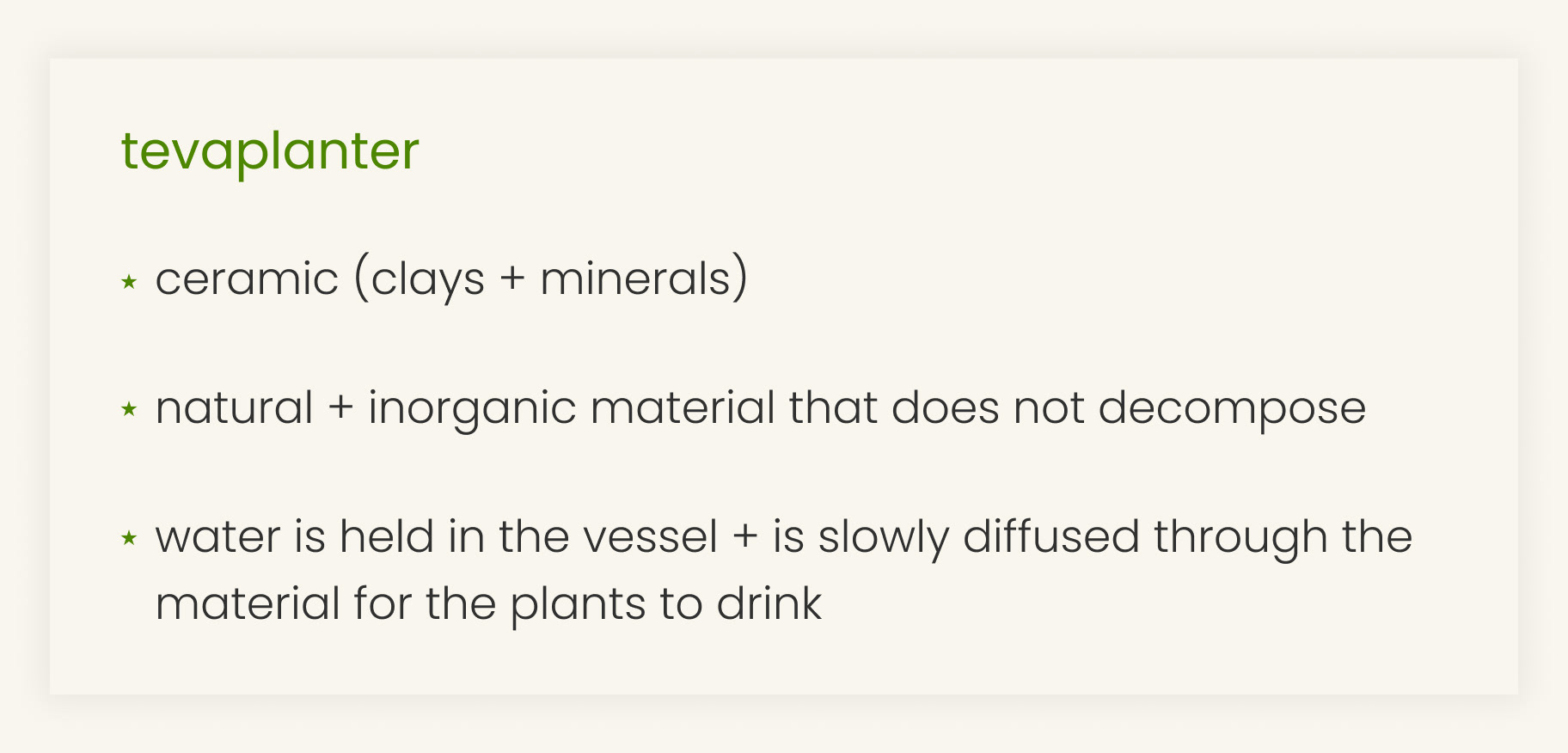Click the words through the
Image resolution: width=1568 pixels, height=753 pixels.
1283,537
